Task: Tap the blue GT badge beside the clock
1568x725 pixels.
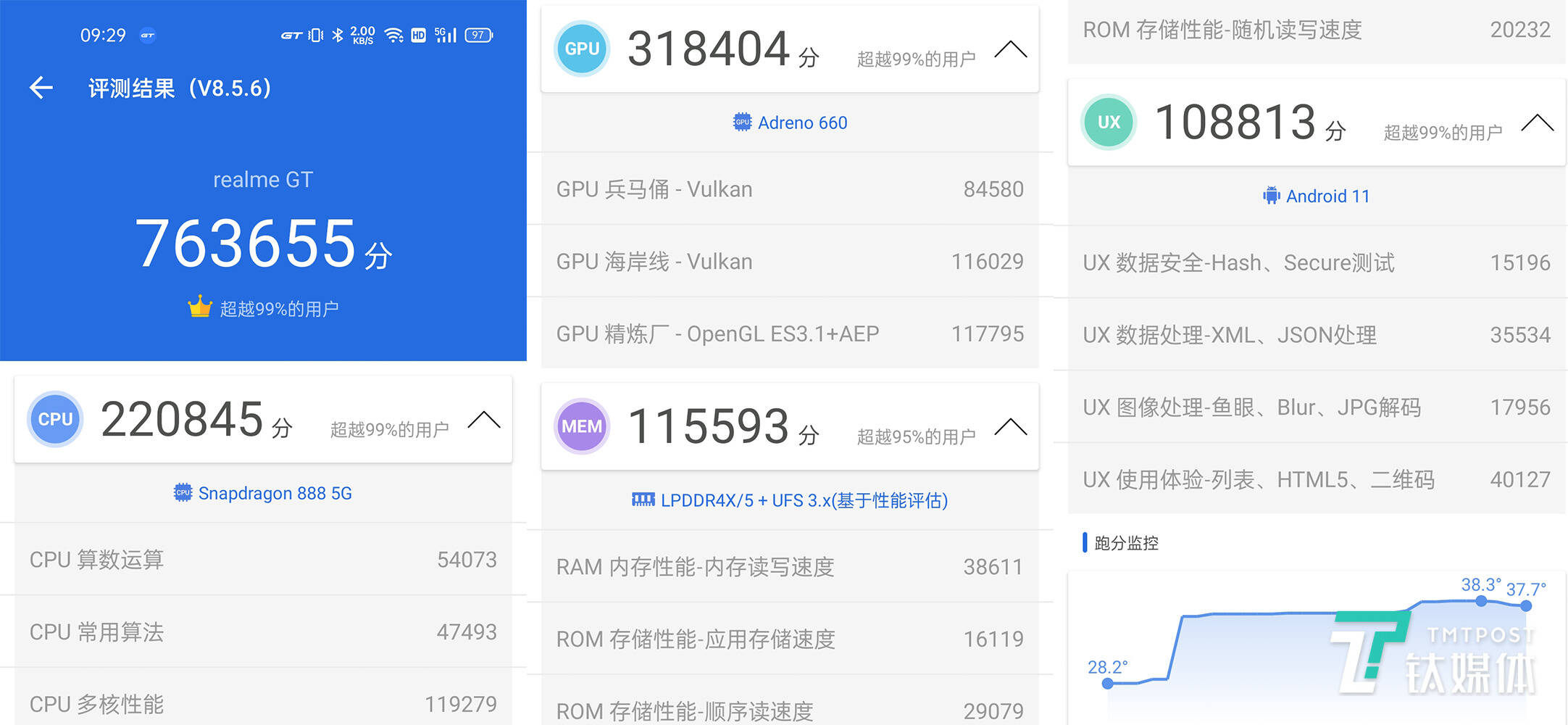Action: pyautogui.click(x=148, y=35)
